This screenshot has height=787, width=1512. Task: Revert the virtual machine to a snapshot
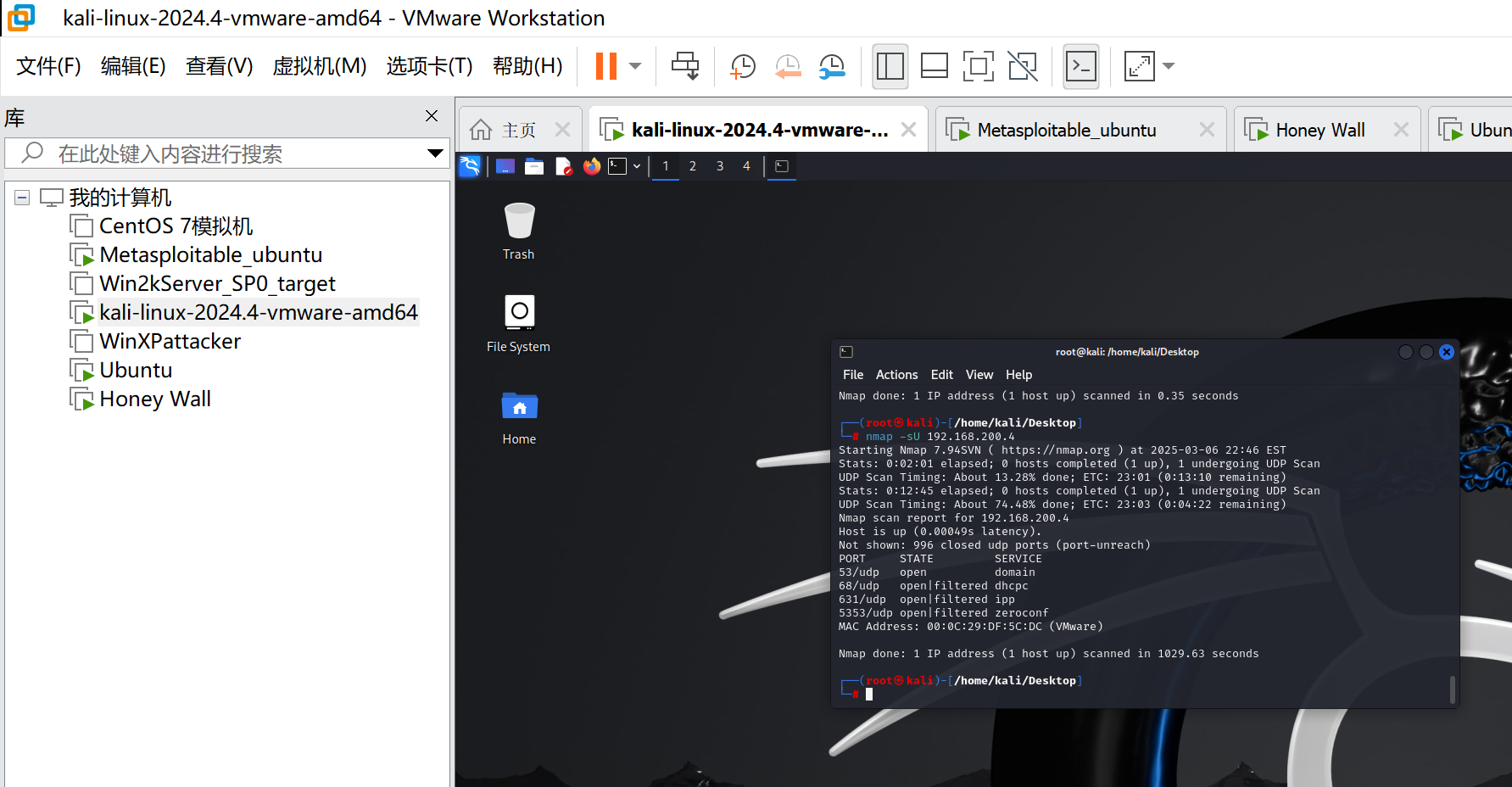(x=788, y=66)
